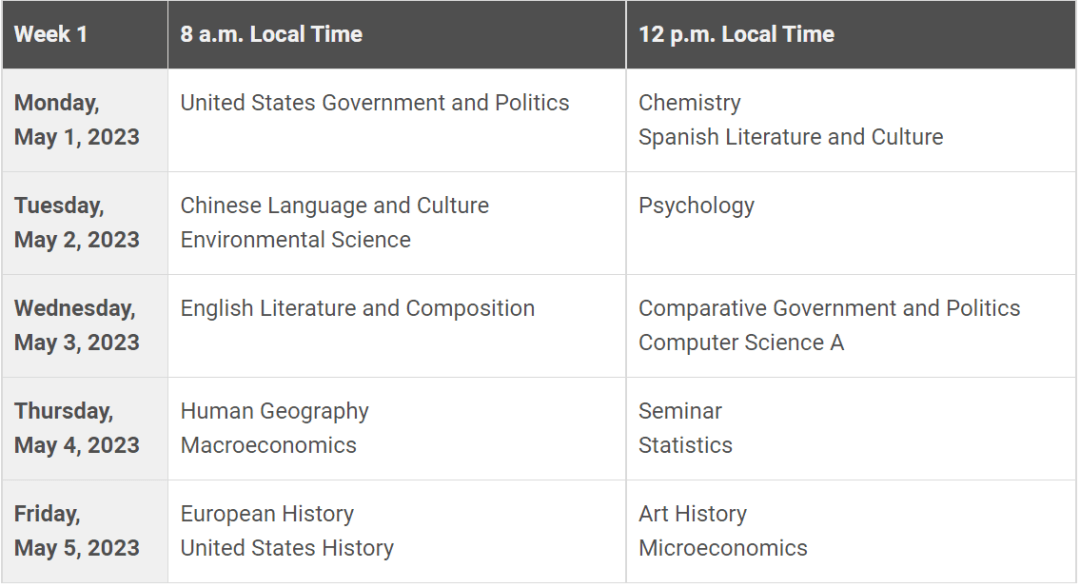
Task: Click Comparative Government and Politics
Action: click(830, 309)
